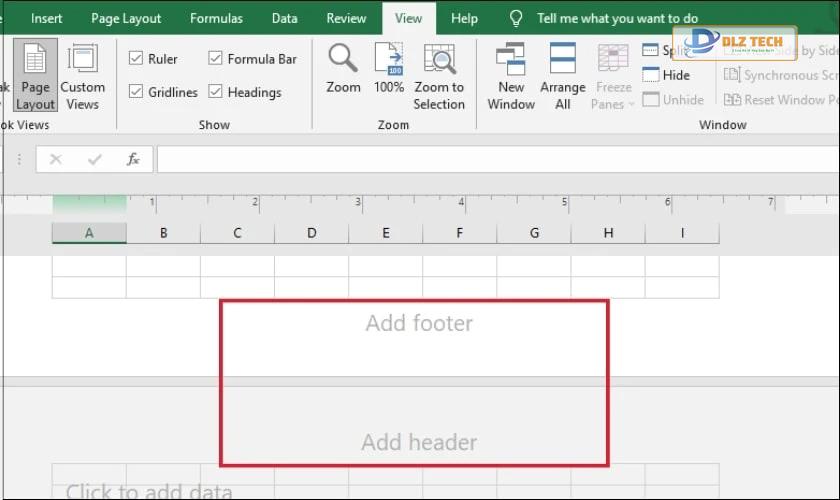The height and width of the screenshot is (500, 840).
Task: Click the formula bar Enter checkmark
Action: tap(95, 159)
